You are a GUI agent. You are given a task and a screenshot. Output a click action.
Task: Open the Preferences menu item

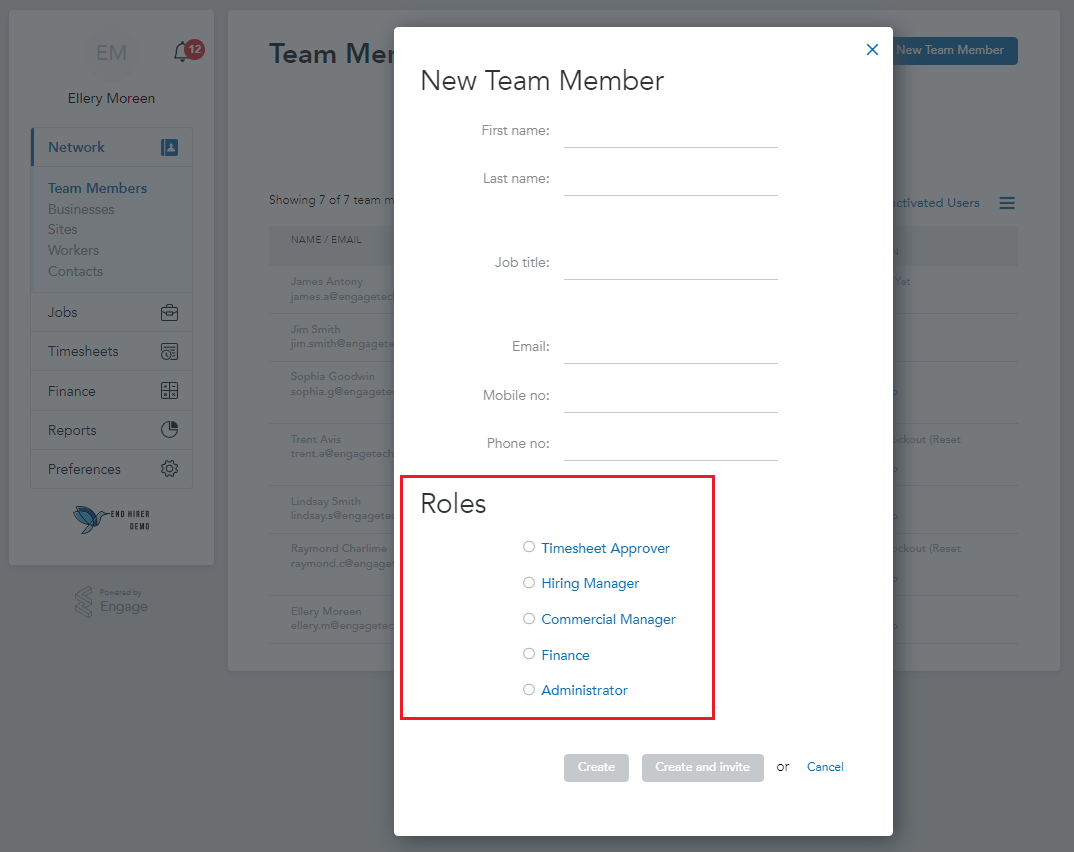pyautogui.click(x=112, y=469)
